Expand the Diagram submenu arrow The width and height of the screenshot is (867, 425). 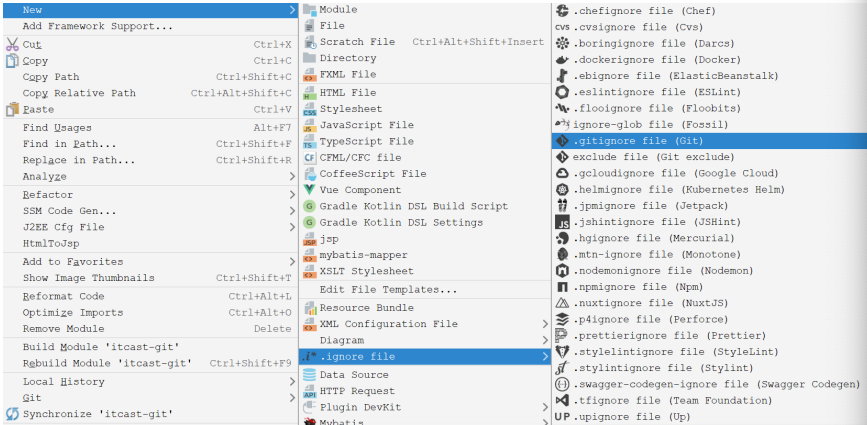click(545, 340)
